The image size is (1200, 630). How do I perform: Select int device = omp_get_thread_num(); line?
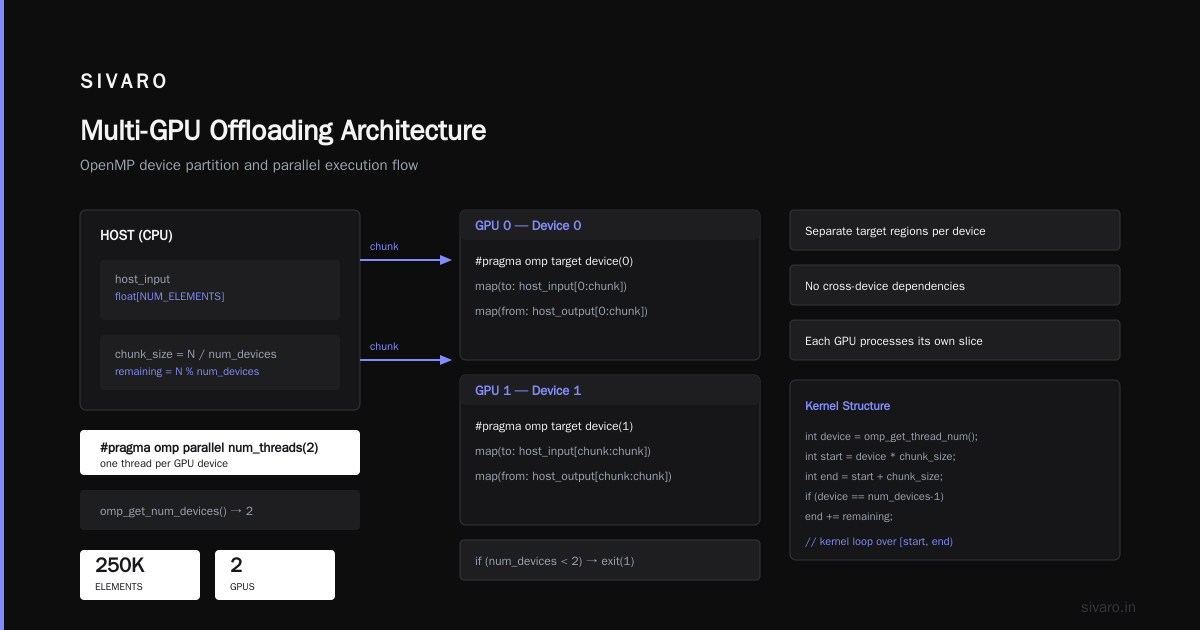pos(891,436)
